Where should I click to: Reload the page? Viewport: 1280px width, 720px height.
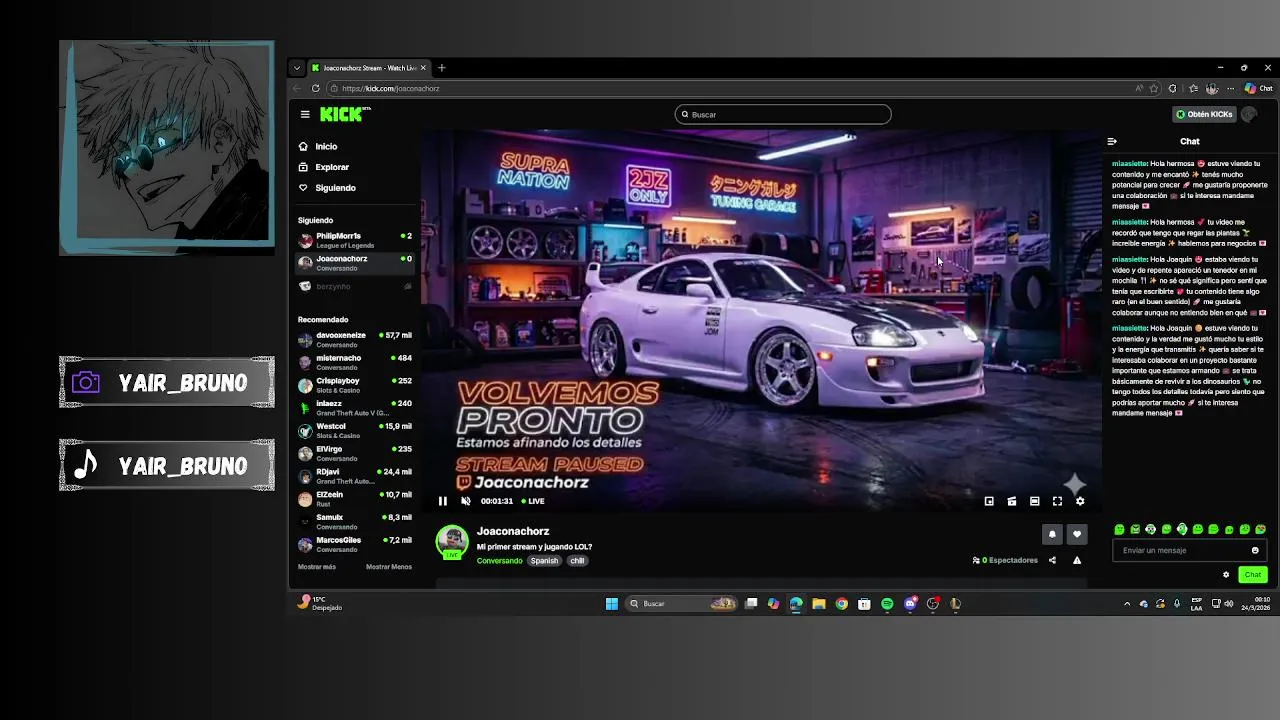coord(315,88)
